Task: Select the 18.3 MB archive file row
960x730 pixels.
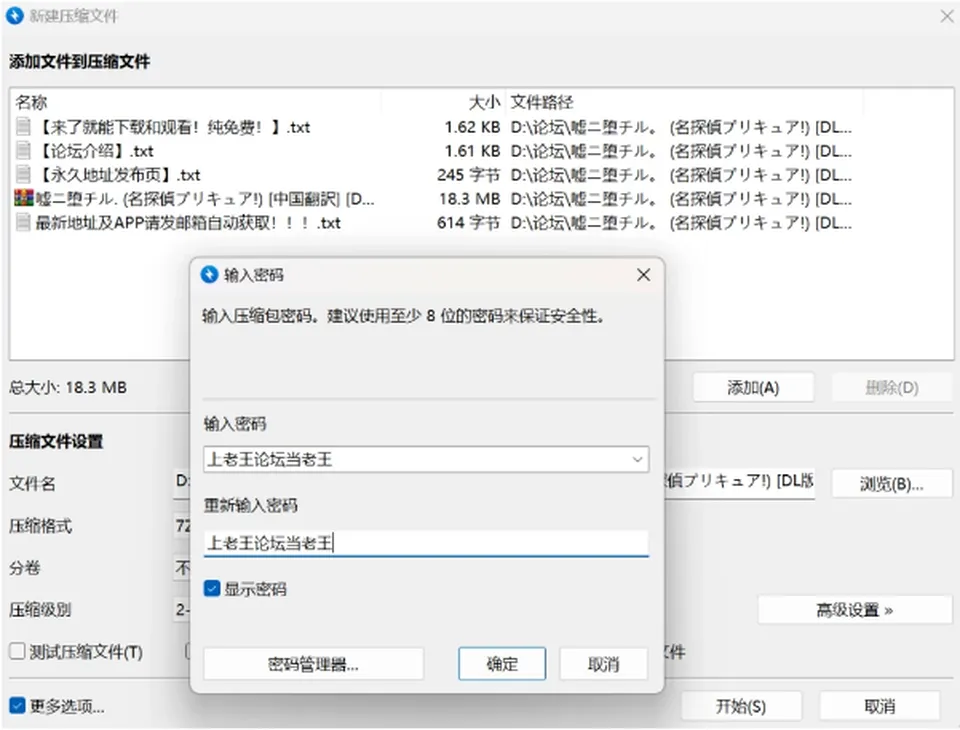Action: (x=433, y=198)
